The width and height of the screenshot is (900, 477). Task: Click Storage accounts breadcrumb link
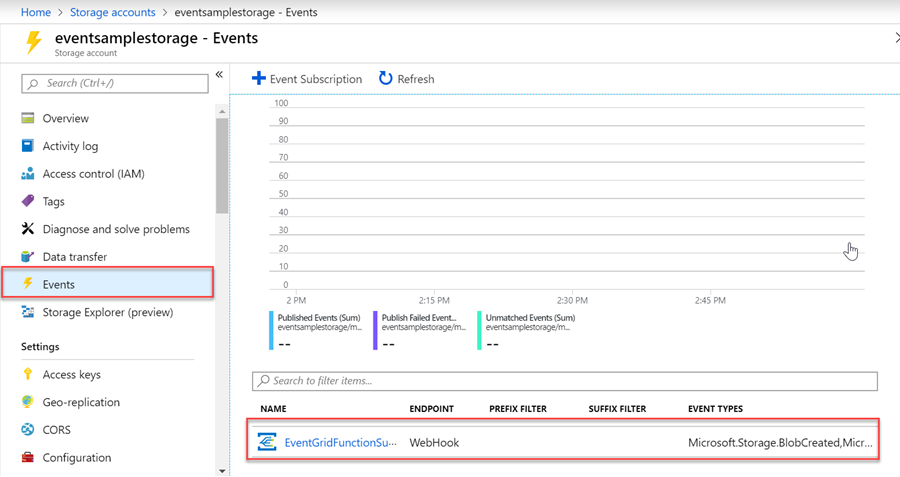tap(112, 12)
